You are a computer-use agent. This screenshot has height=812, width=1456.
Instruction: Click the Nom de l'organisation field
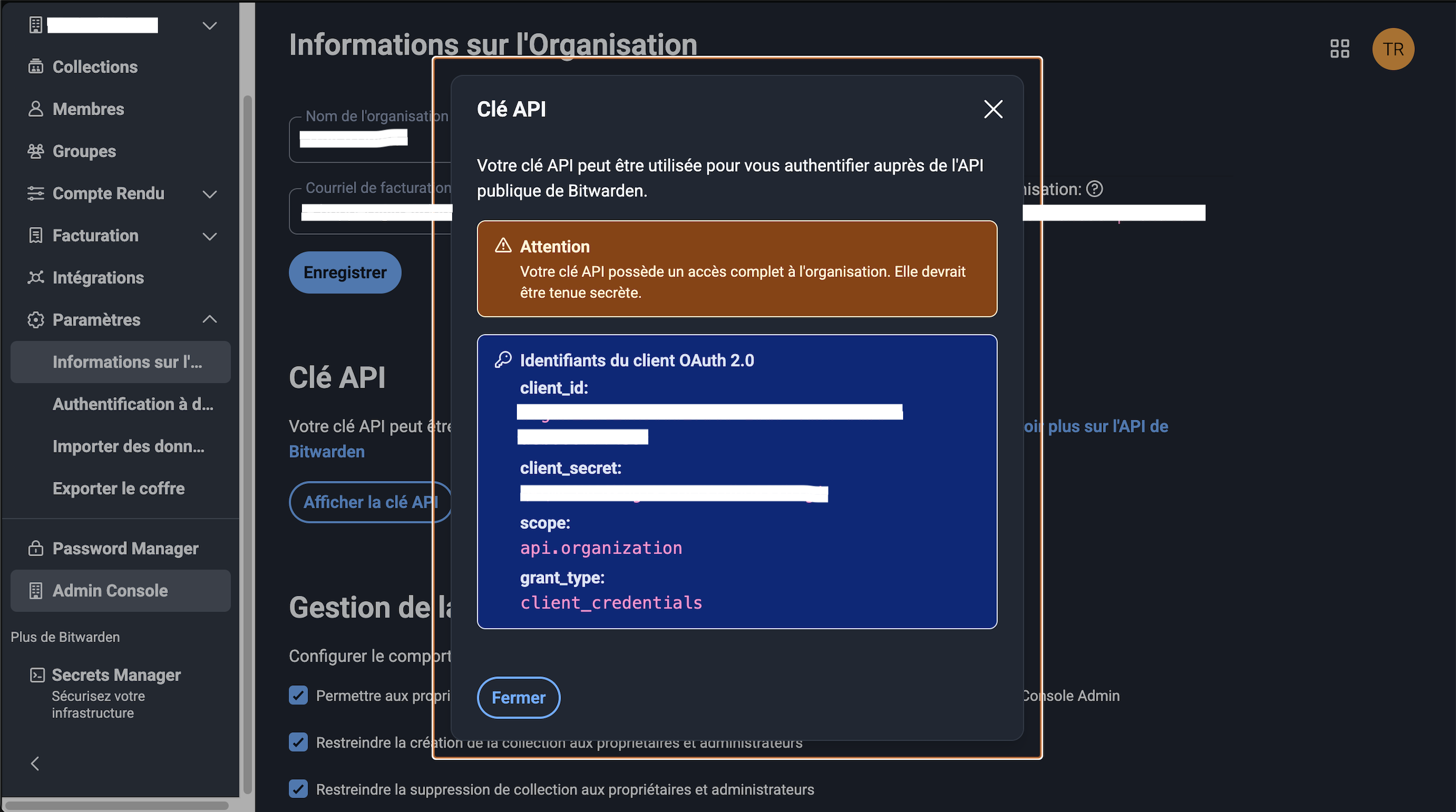point(370,140)
